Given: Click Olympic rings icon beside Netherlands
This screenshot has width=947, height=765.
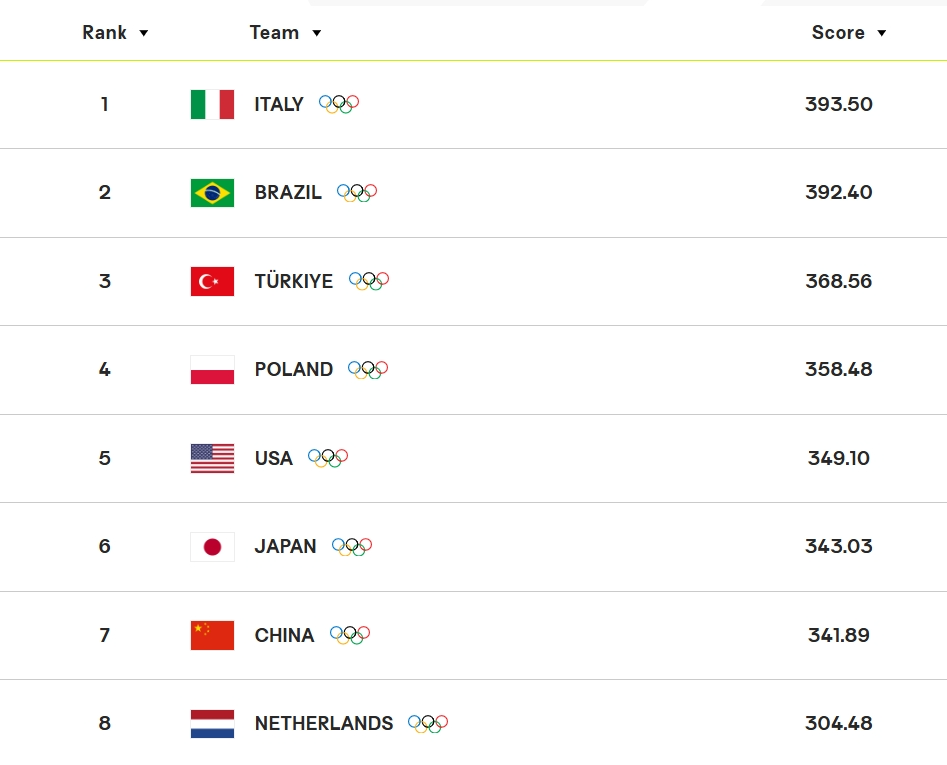Looking at the screenshot, I should 428,723.
